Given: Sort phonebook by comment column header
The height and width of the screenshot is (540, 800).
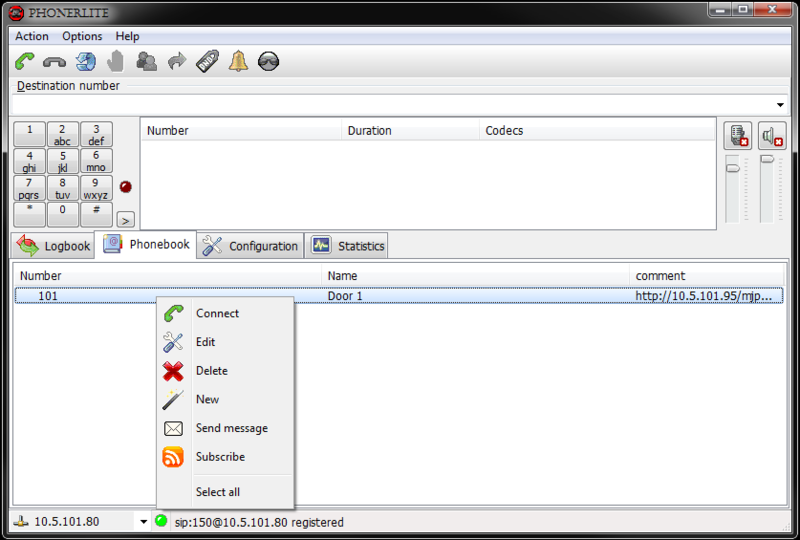Looking at the screenshot, I should pos(707,276).
